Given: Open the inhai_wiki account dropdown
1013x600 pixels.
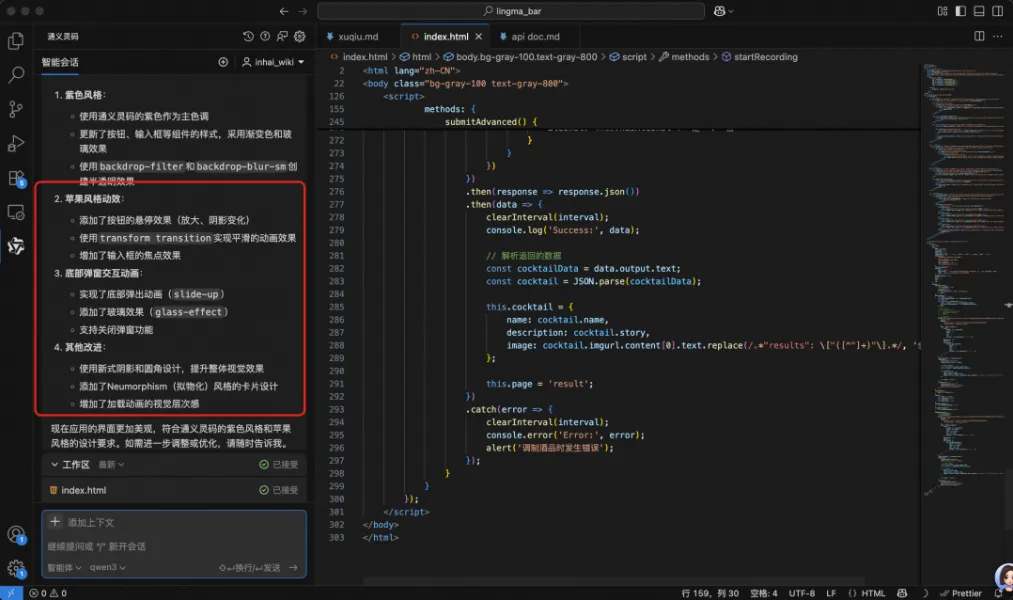Looking at the screenshot, I should [273, 62].
